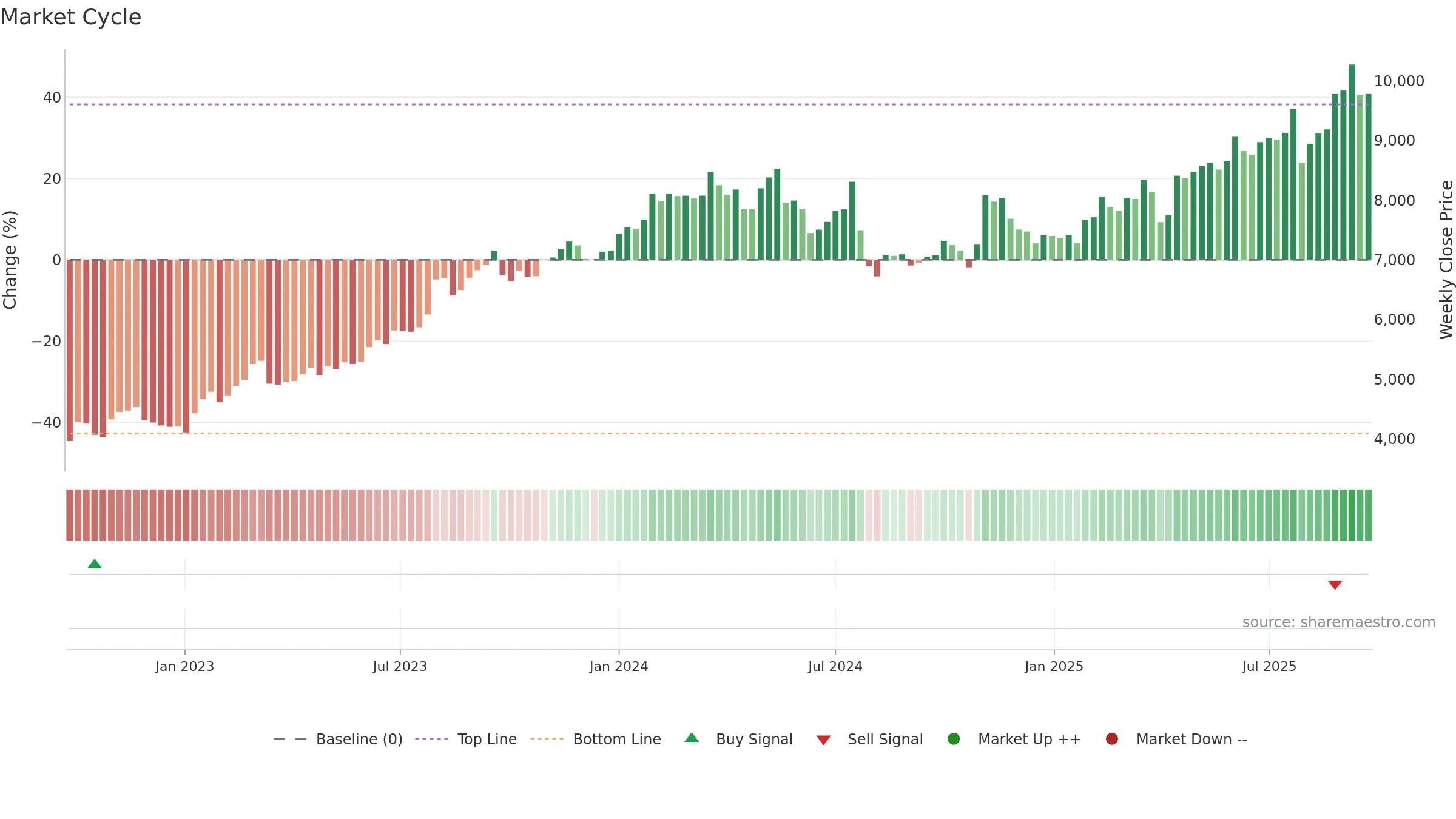Click the tallest green bar above Top Line
Image resolution: width=1456 pixels, height=819 pixels.
click(x=1352, y=162)
